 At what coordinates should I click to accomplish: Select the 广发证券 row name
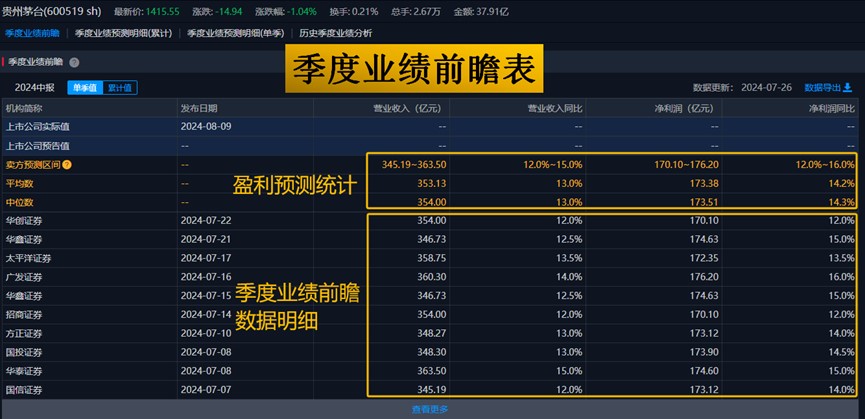point(24,277)
